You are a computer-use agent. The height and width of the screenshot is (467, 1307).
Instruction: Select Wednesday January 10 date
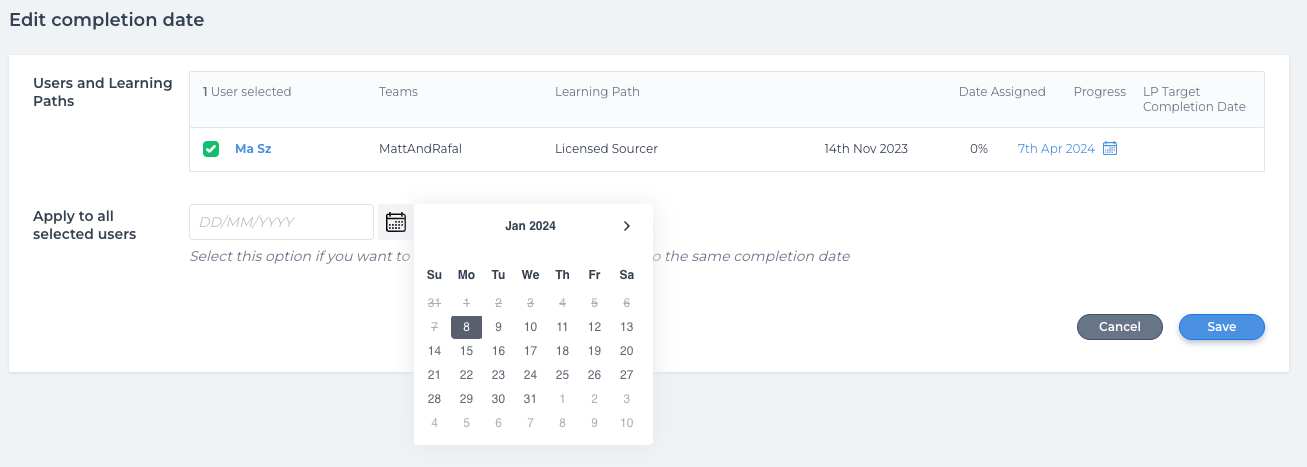click(530, 327)
